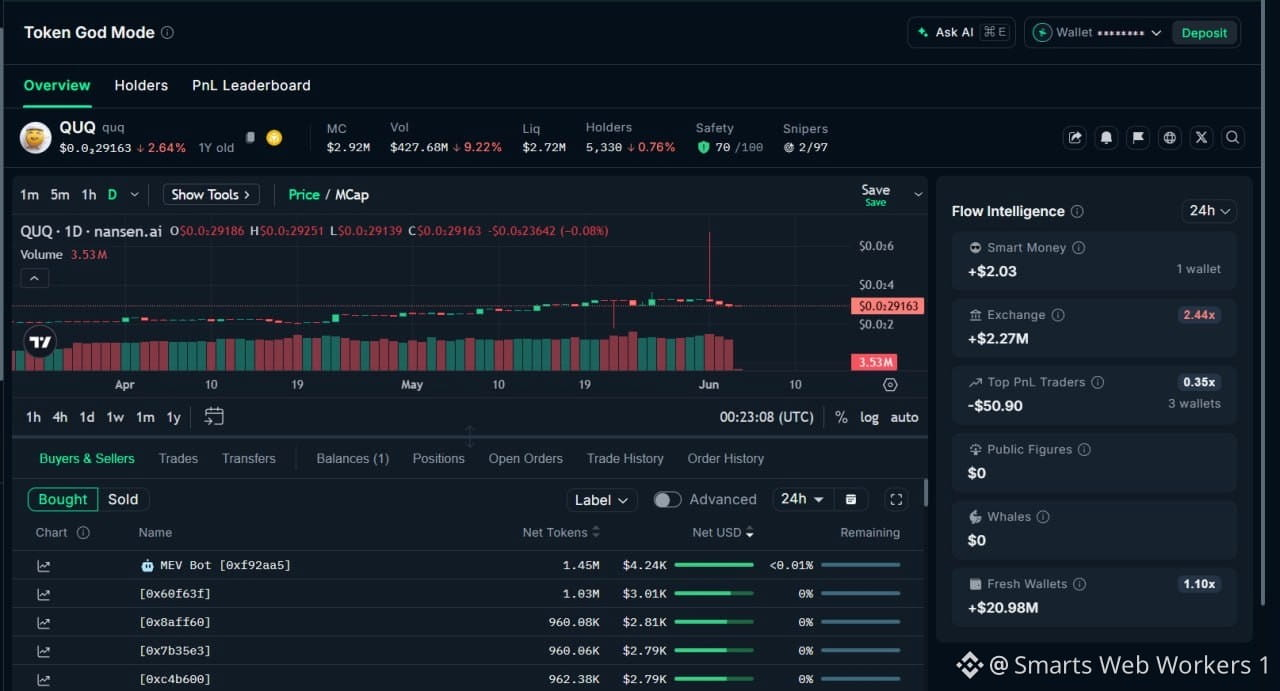Click Save chart layout button
This screenshot has height=691, width=1280.
tap(875, 194)
